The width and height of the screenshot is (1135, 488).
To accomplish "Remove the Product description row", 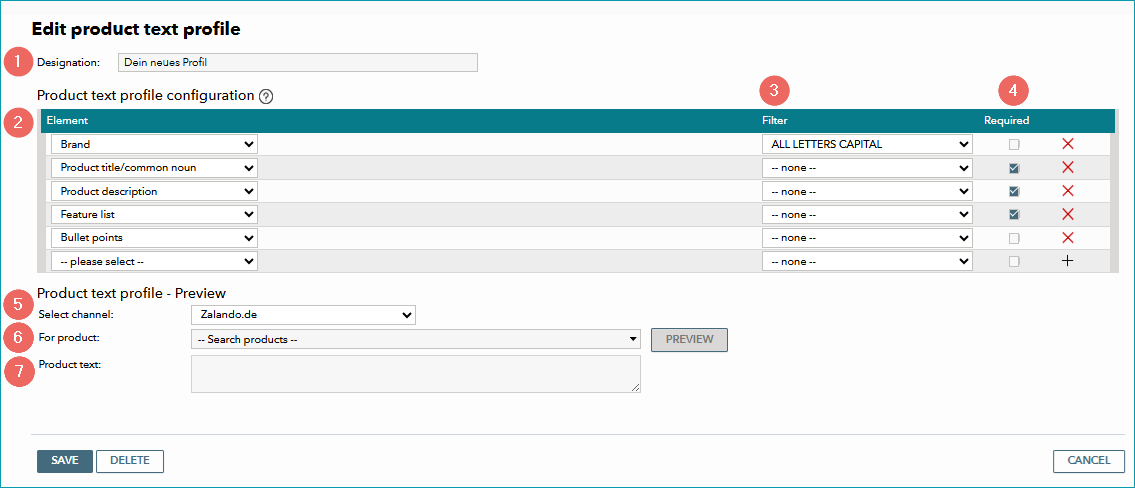I will (1067, 191).
